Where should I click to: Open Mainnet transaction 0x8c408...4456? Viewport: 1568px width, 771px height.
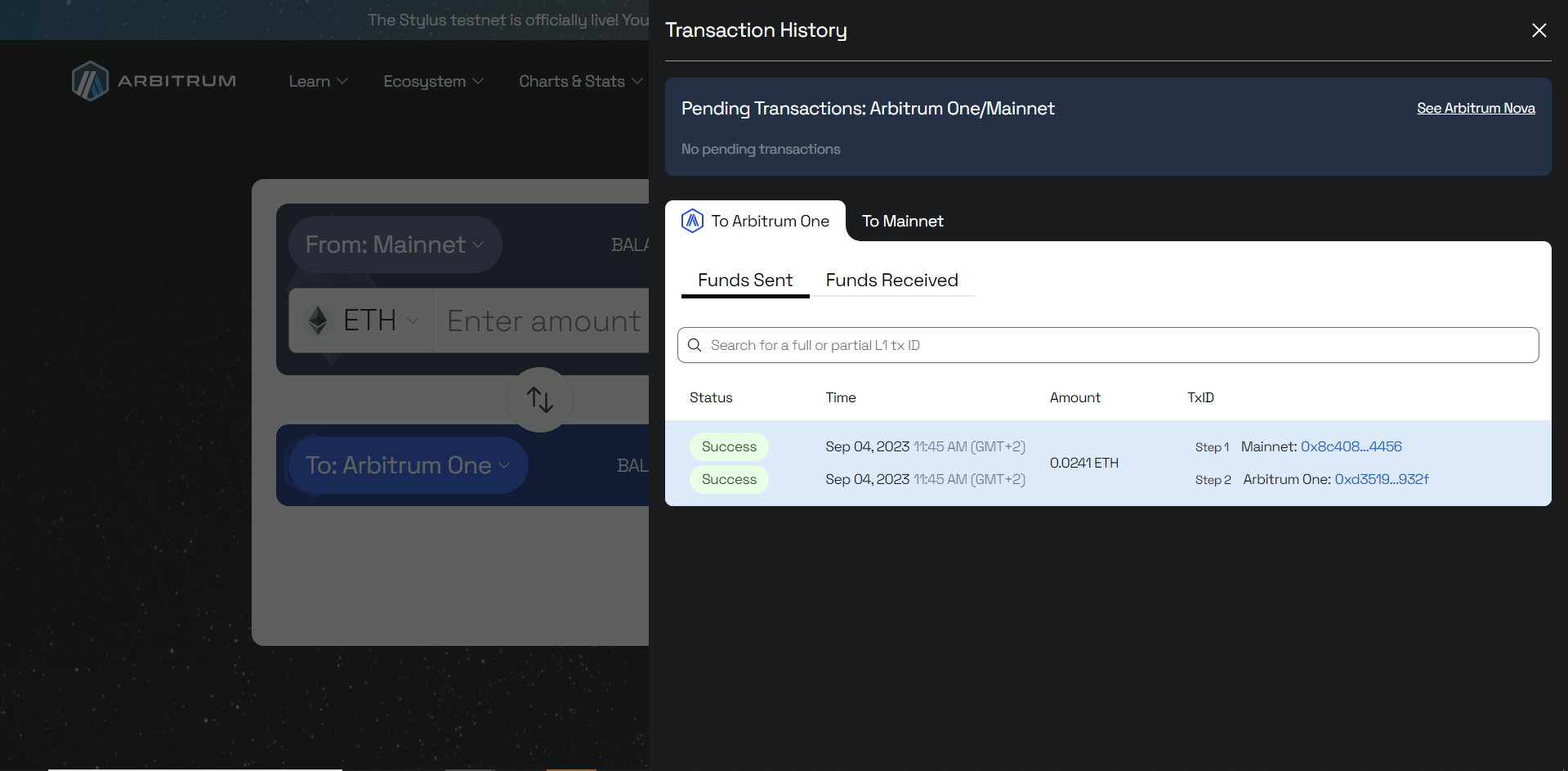(x=1351, y=446)
